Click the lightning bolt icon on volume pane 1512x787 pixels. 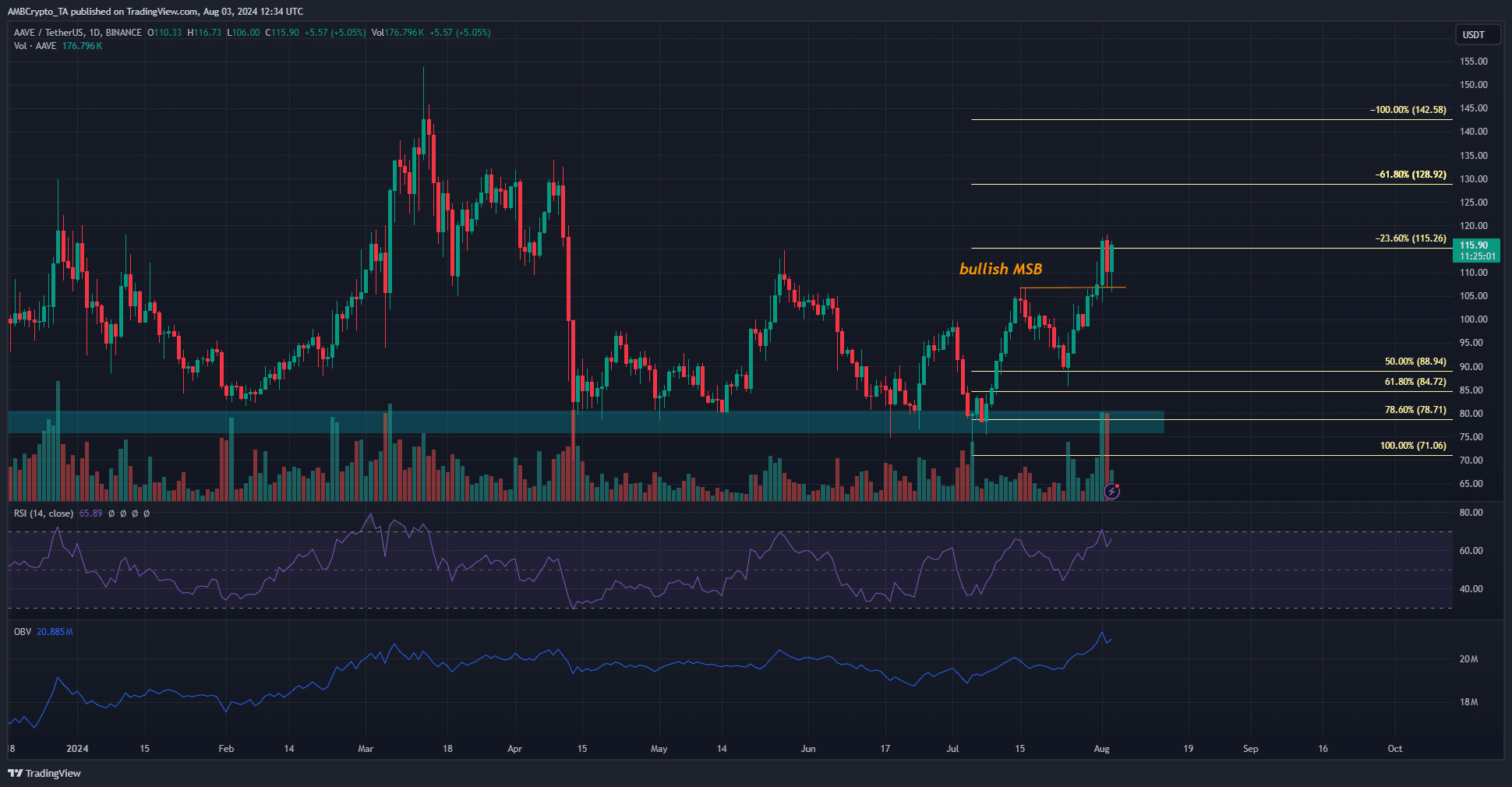click(1112, 491)
